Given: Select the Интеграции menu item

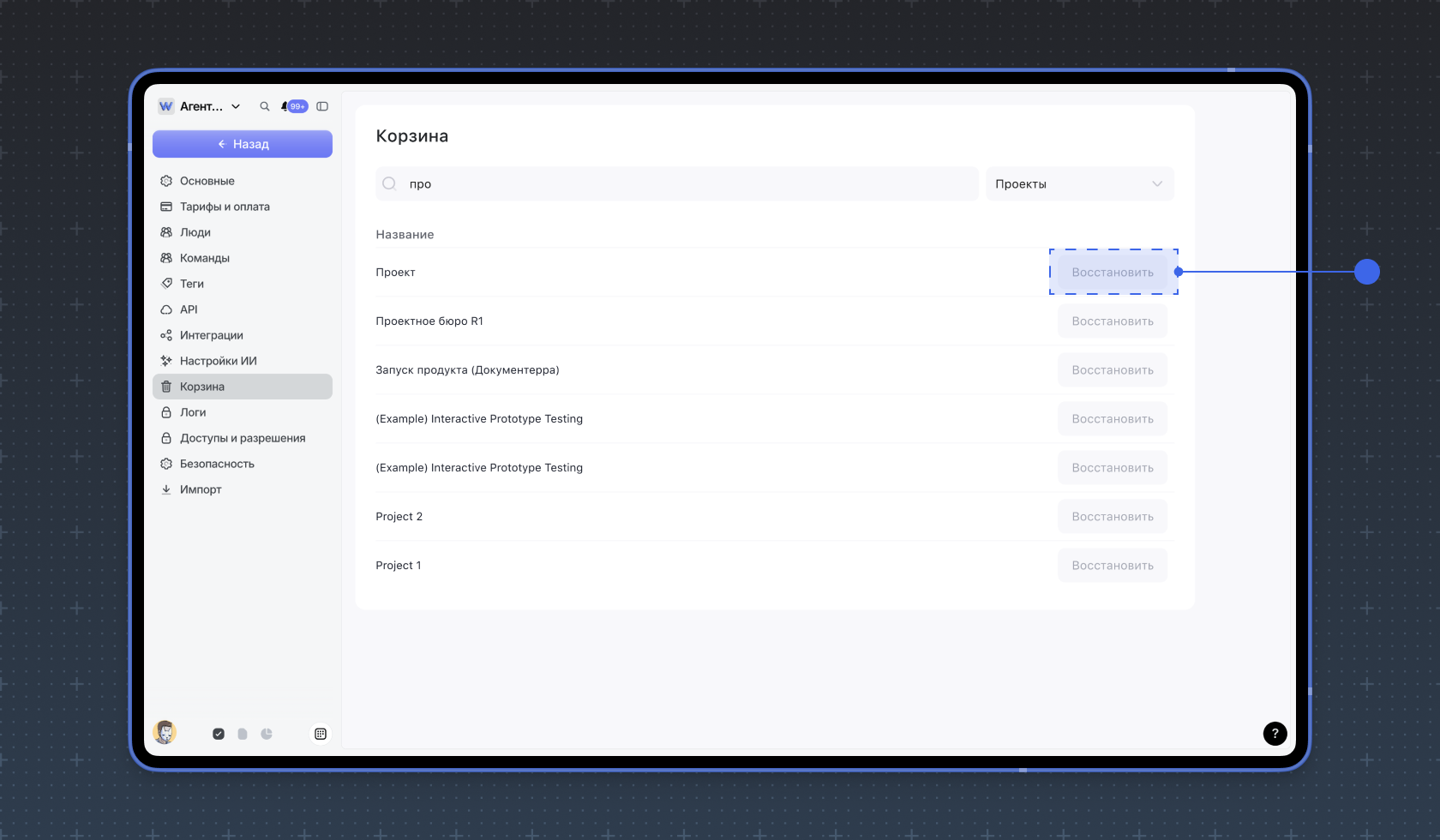Looking at the screenshot, I should click(211, 335).
